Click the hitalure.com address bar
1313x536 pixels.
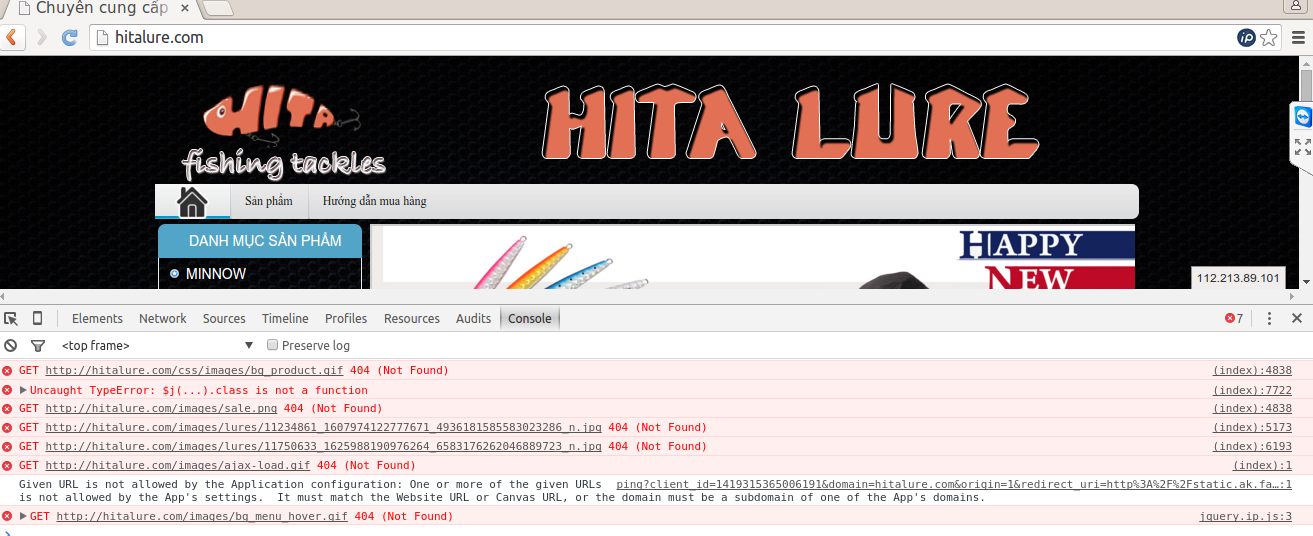pyautogui.click(x=660, y=37)
